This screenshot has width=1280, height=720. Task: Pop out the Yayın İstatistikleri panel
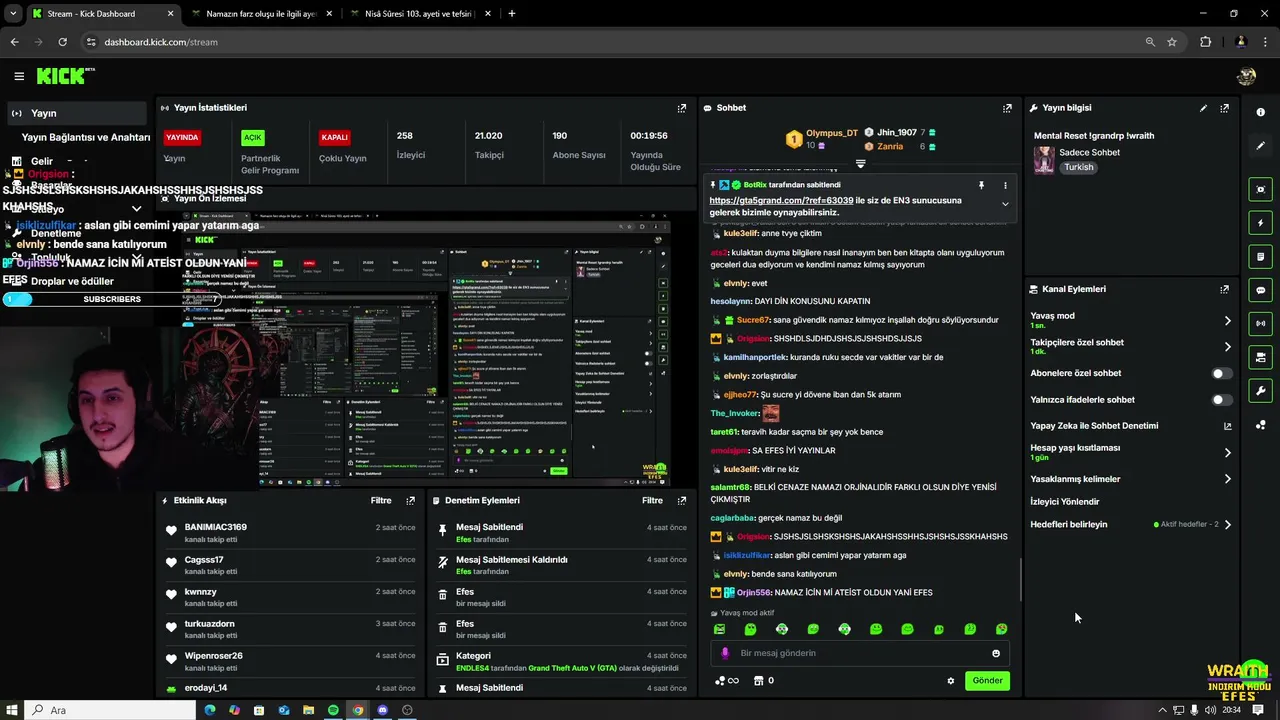[682, 108]
